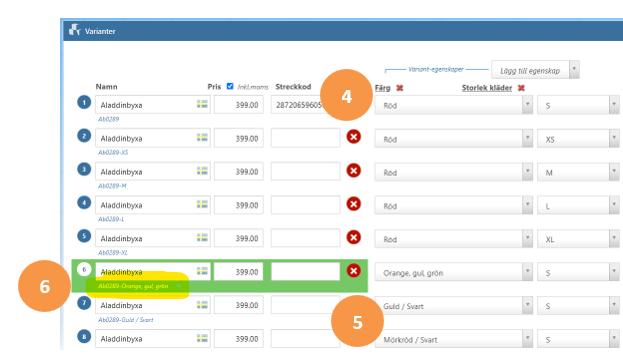This screenshot has height=361, width=623.
Task: Click the Streckkod column header
Action: click(x=293, y=87)
